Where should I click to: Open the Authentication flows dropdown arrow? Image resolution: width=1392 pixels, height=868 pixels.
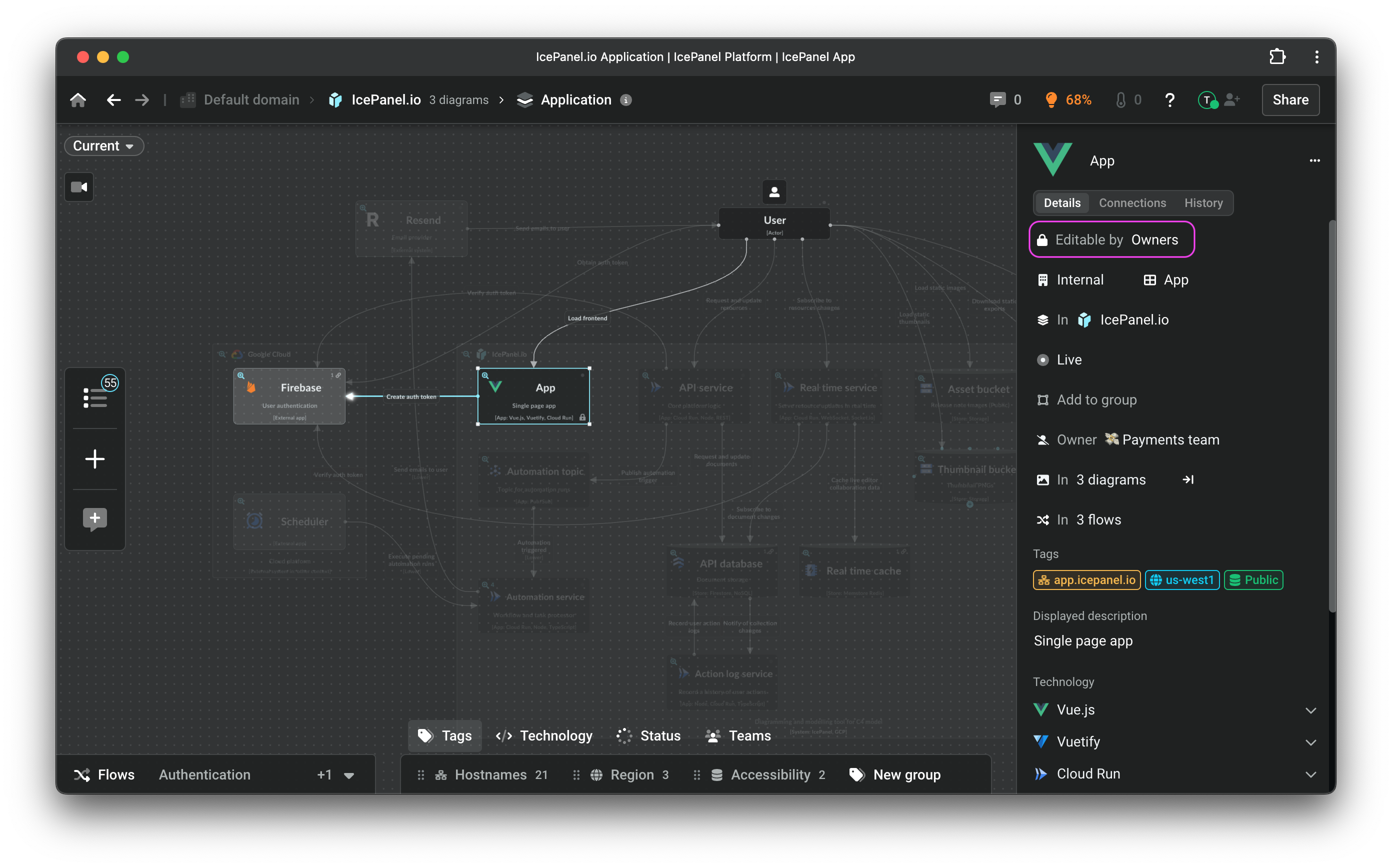(x=348, y=775)
